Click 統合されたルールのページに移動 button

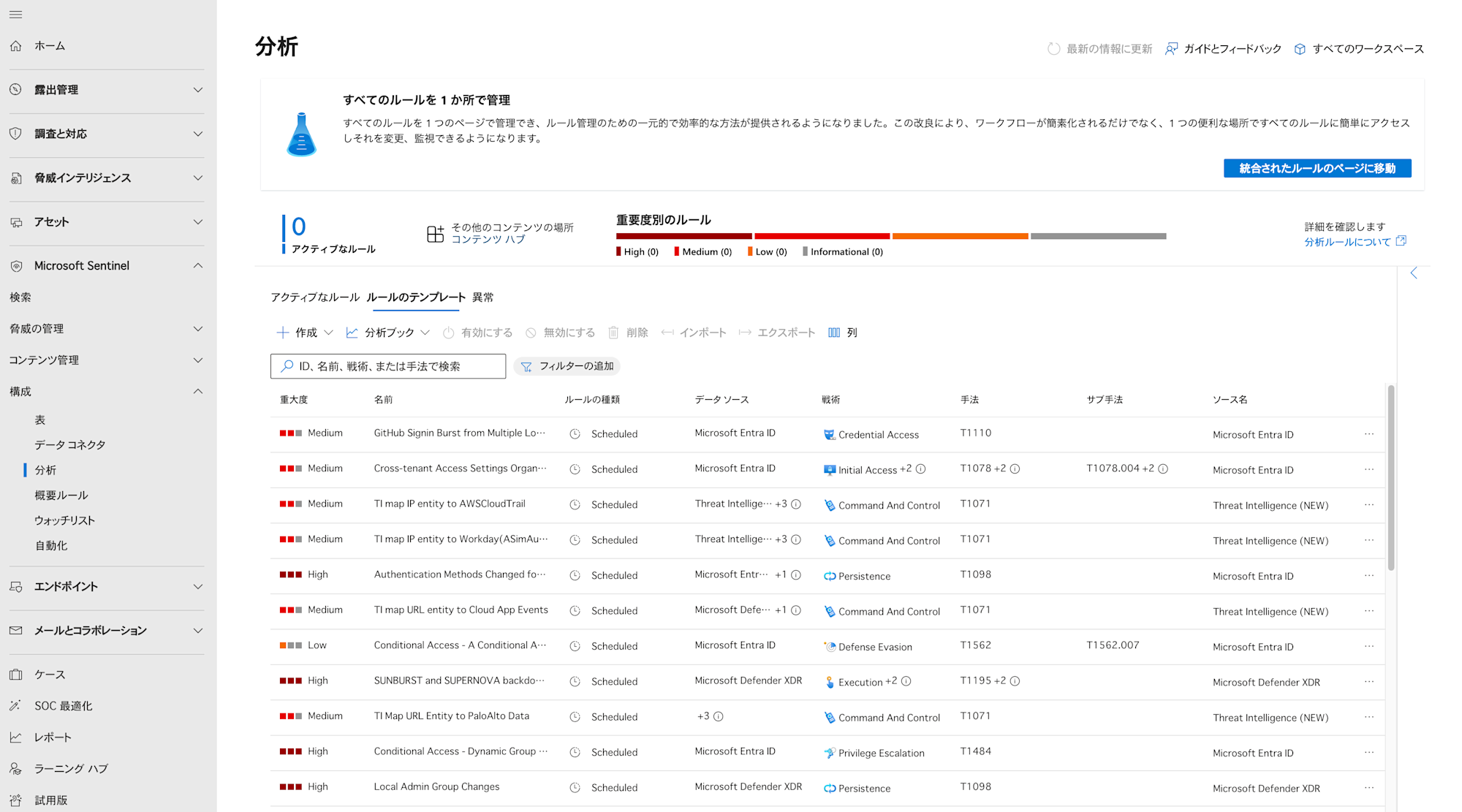(1317, 168)
